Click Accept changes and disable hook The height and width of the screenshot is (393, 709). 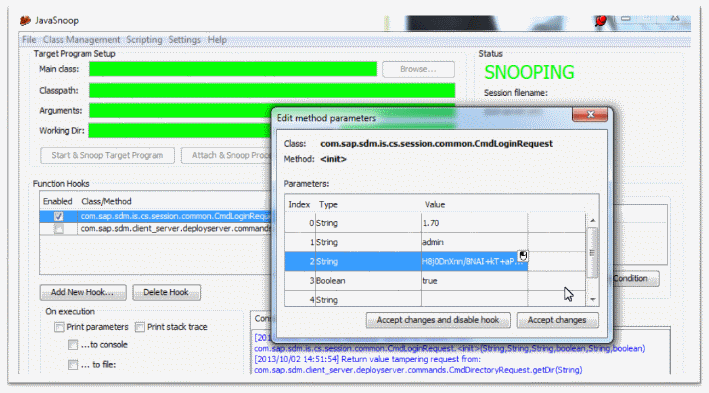click(x=438, y=320)
